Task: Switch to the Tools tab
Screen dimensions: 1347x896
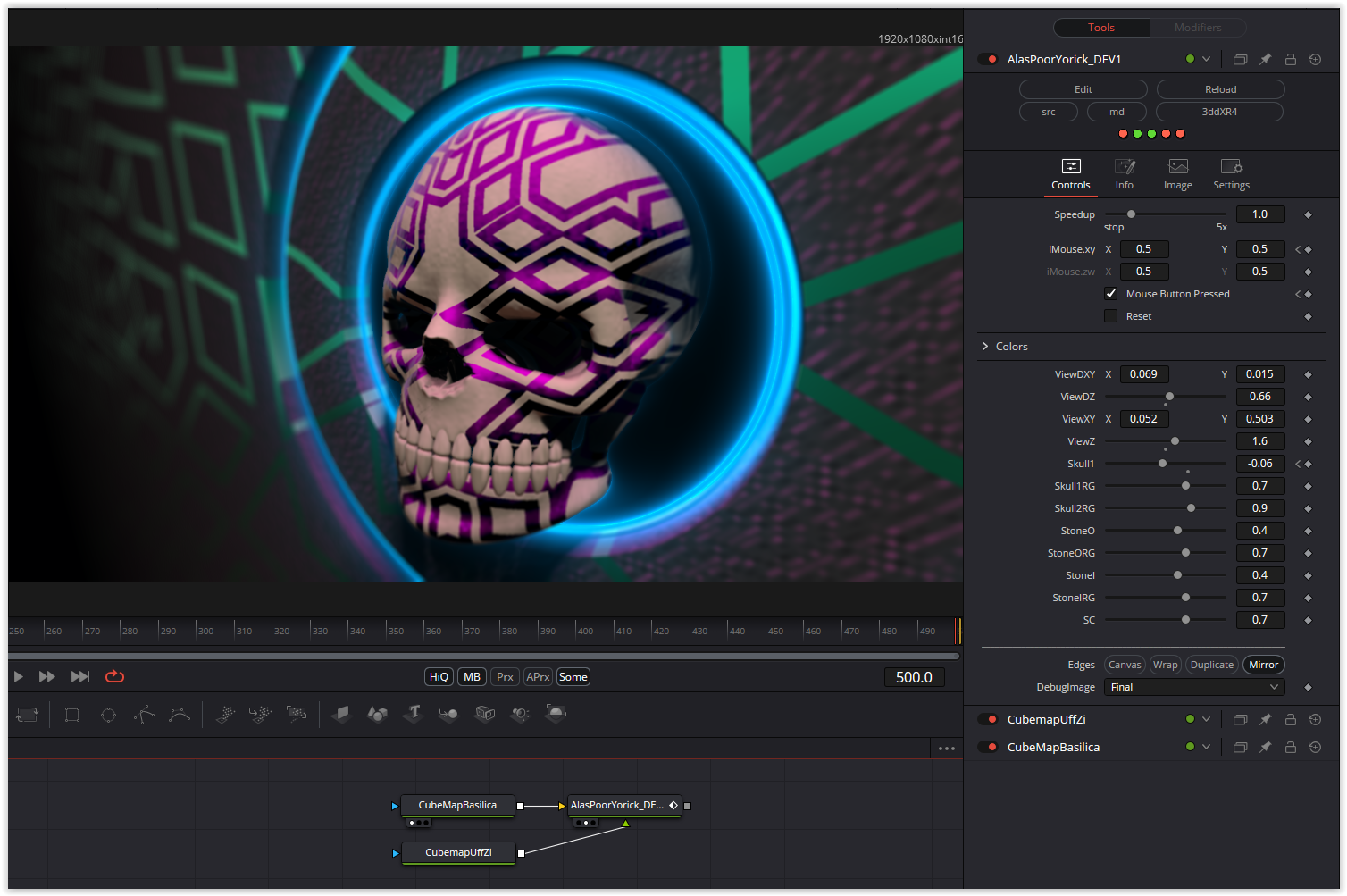Action: (1101, 28)
